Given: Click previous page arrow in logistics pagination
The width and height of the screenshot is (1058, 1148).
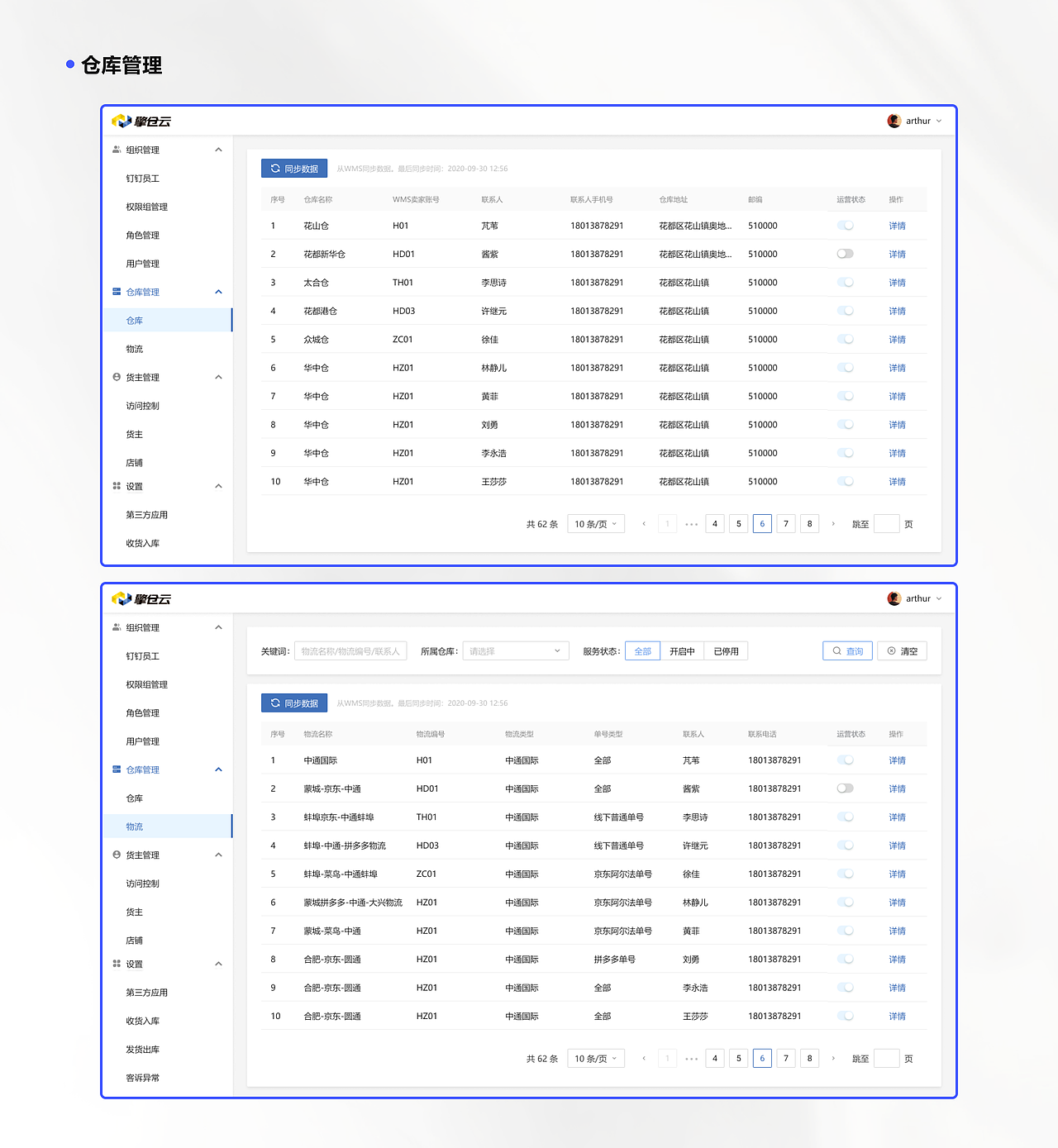Looking at the screenshot, I should (x=644, y=1059).
